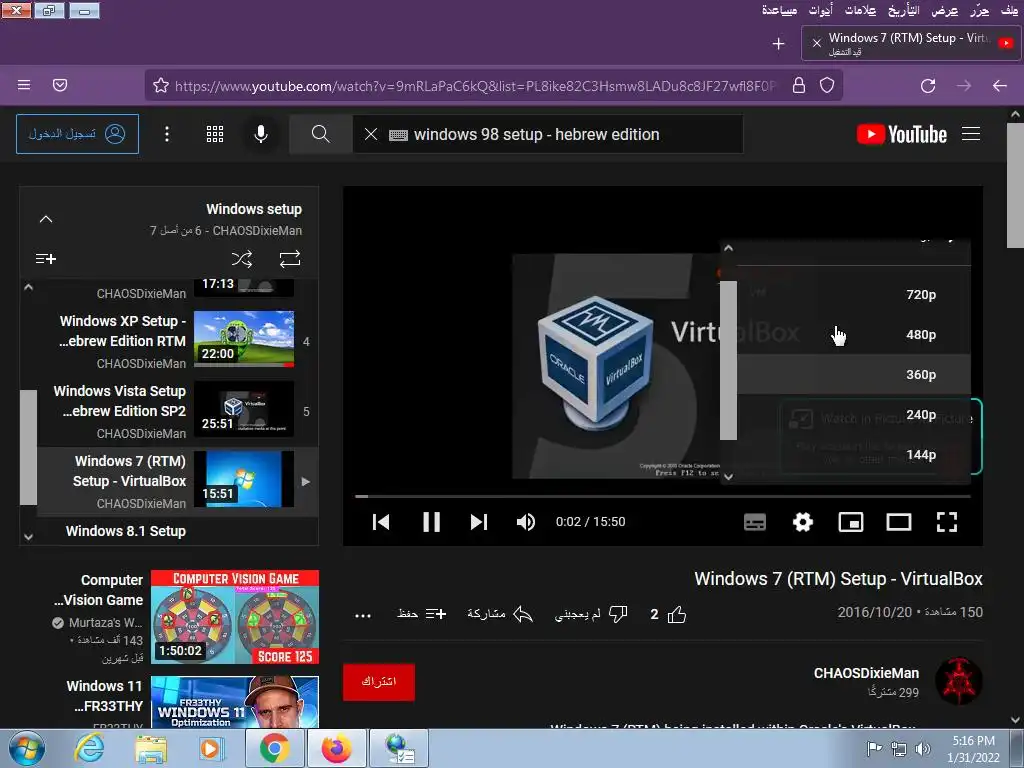Open Windows 8.1 Setup playlist entry
This screenshot has width=1024, height=768.
126,531
